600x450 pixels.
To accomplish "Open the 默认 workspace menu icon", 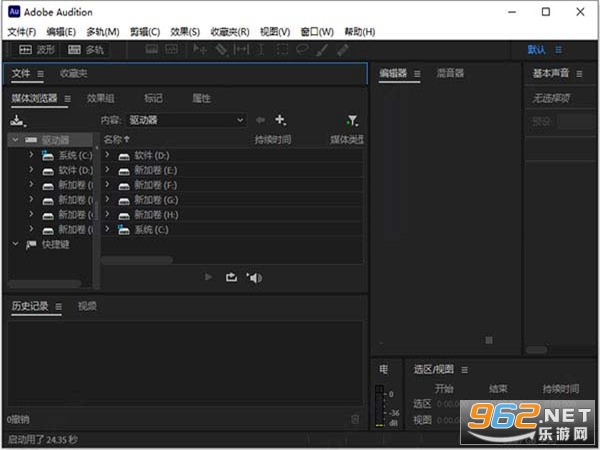I will pyautogui.click(x=558, y=50).
